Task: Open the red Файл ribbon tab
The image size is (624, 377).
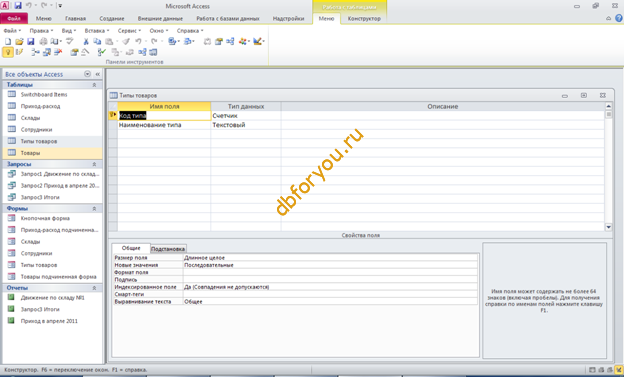Action: tap(14, 18)
